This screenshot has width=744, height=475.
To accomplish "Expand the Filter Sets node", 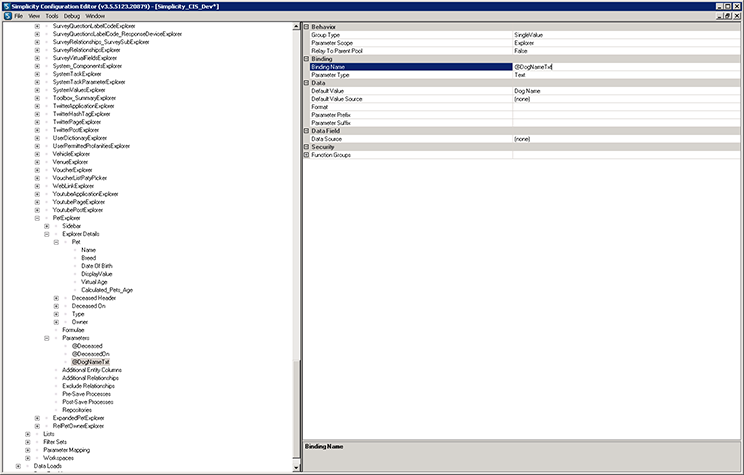I will tap(28, 442).
